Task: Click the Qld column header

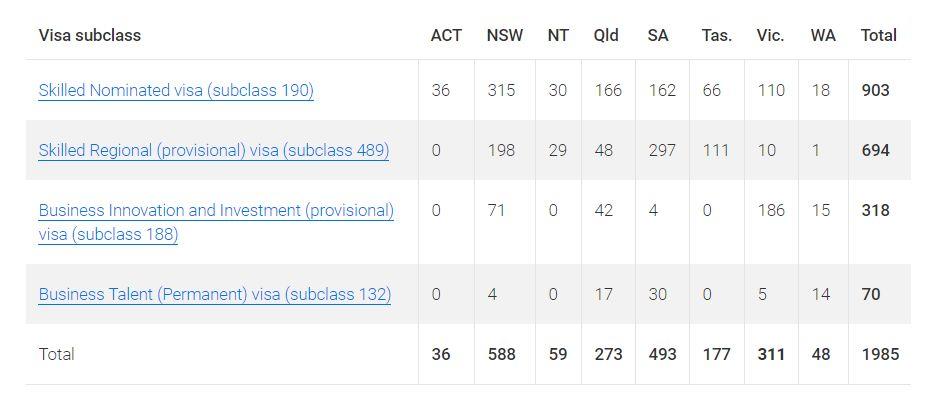Action: [606, 35]
